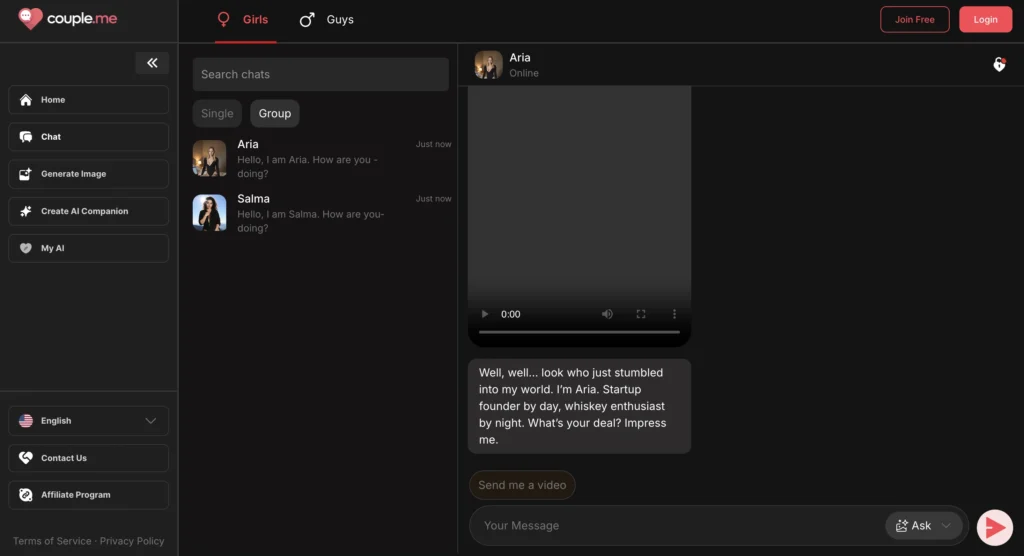This screenshot has height=556, width=1024.
Task: Switch to the Guys tab
Action: [x=327, y=20]
